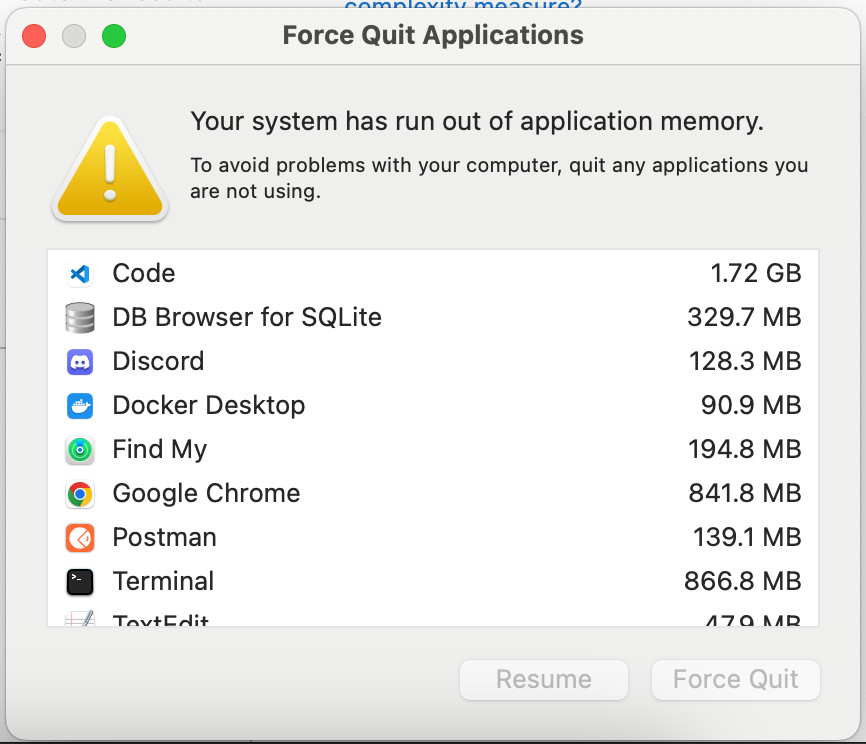Click the Docker Desktop whale icon

click(80, 406)
